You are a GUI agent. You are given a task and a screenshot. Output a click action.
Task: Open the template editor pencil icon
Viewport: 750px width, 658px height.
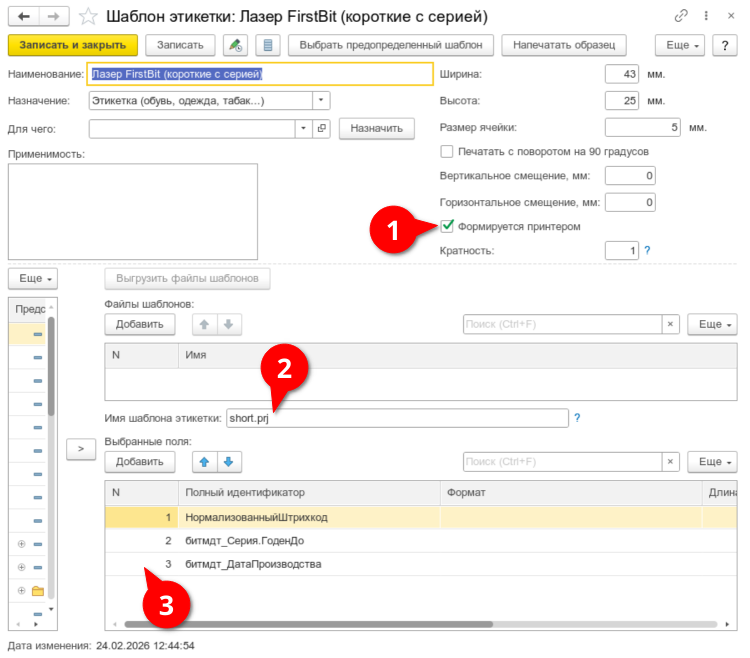pyautogui.click(x=235, y=45)
